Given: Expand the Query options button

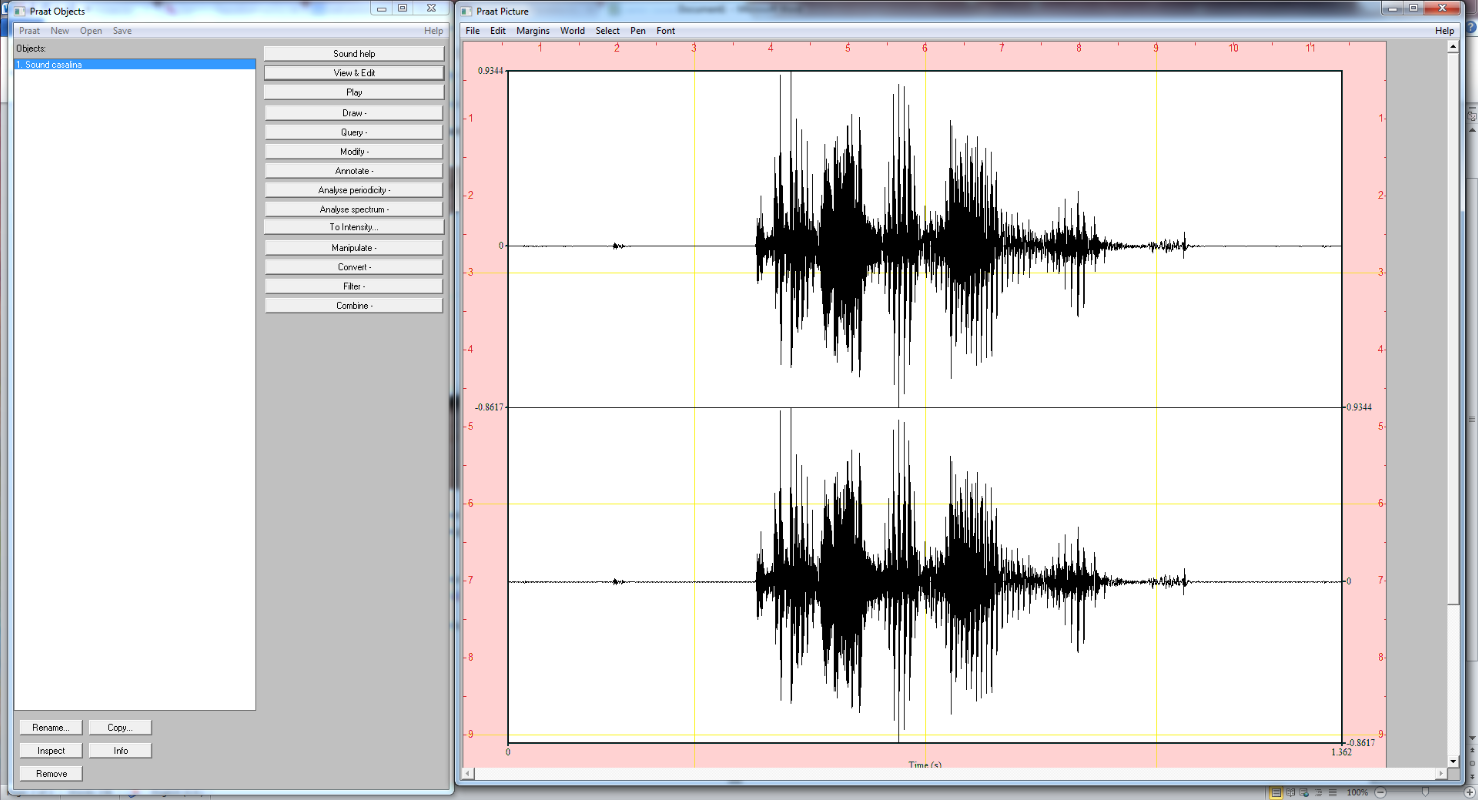Looking at the screenshot, I should [354, 132].
